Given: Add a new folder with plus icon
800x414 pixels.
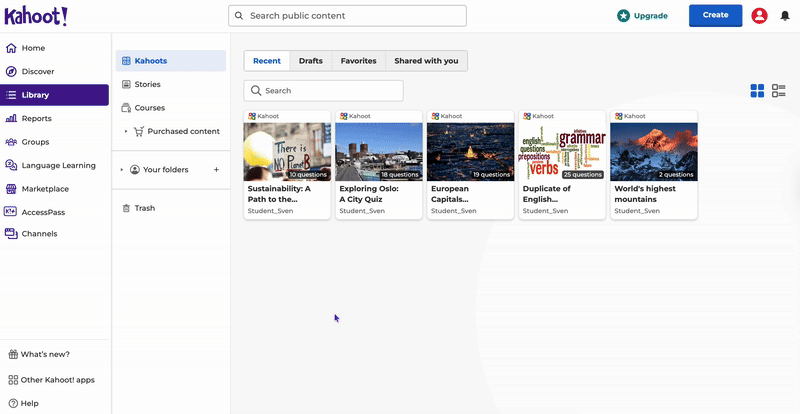Looking at the screenshot, I should click(216, 170).
